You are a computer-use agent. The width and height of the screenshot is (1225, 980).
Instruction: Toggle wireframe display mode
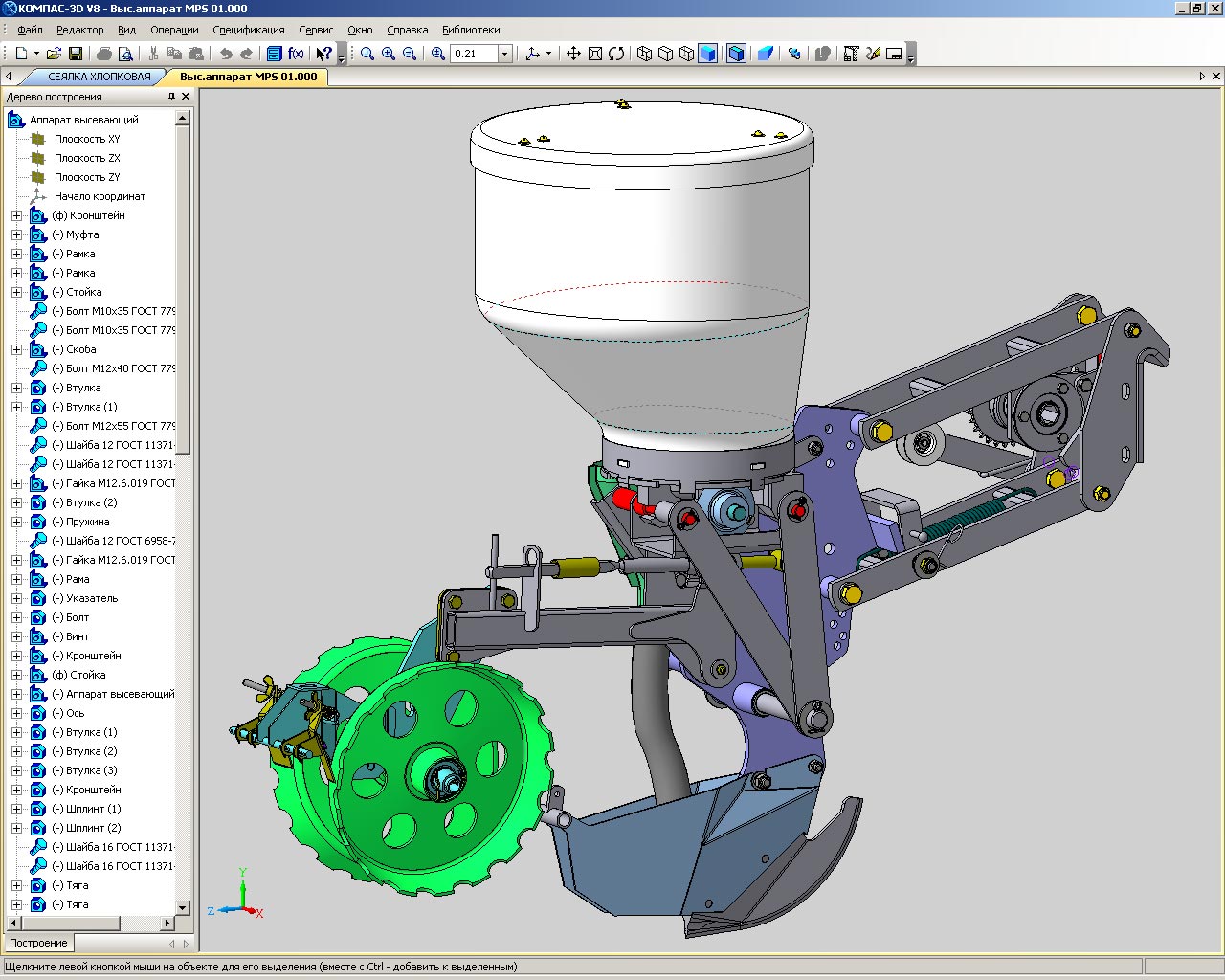tap(644, 54)
